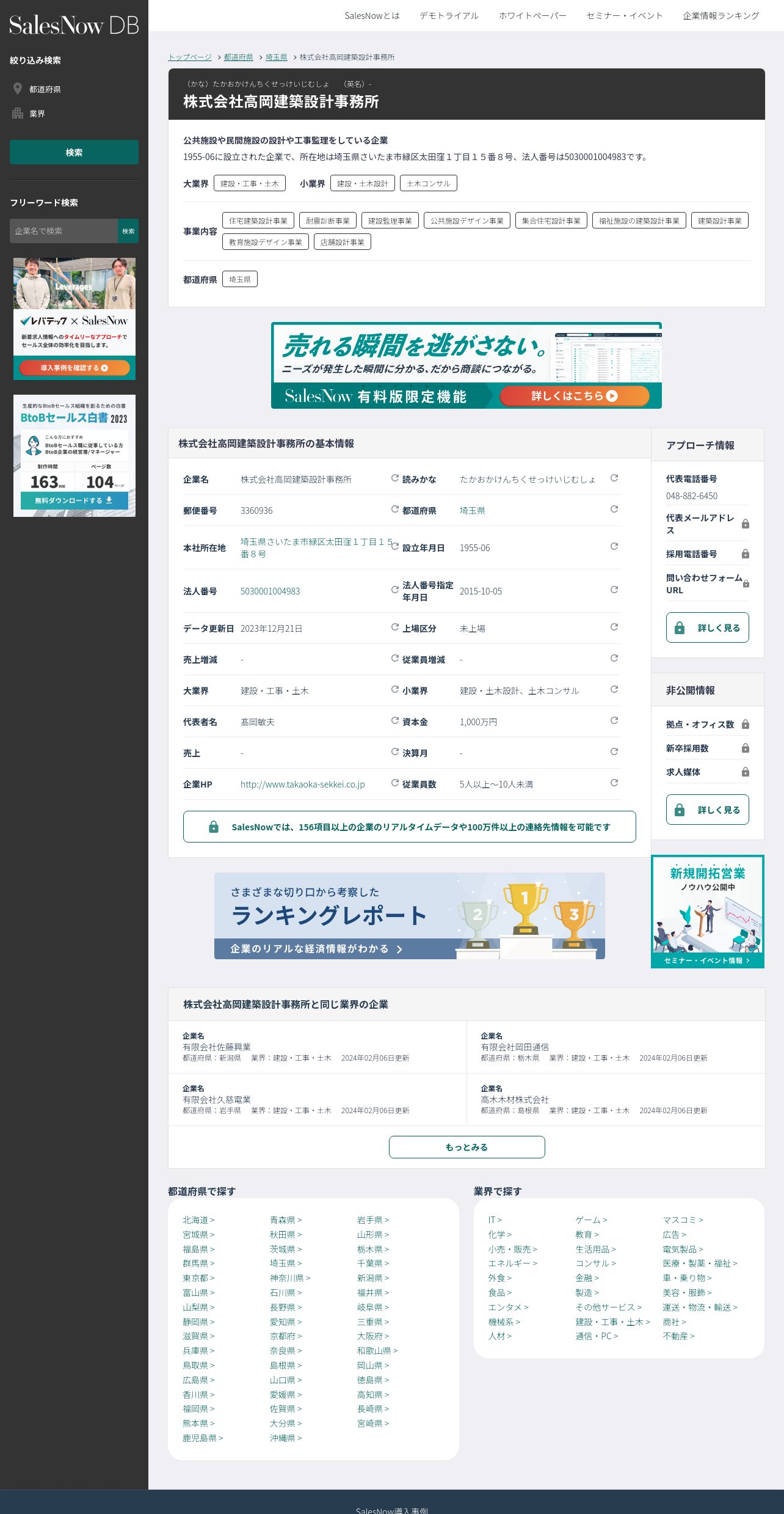The height and width of the screenshot is (1514, 784).
Task: Click refresh icon beside 決算月 value
Action: coord(614,752)
